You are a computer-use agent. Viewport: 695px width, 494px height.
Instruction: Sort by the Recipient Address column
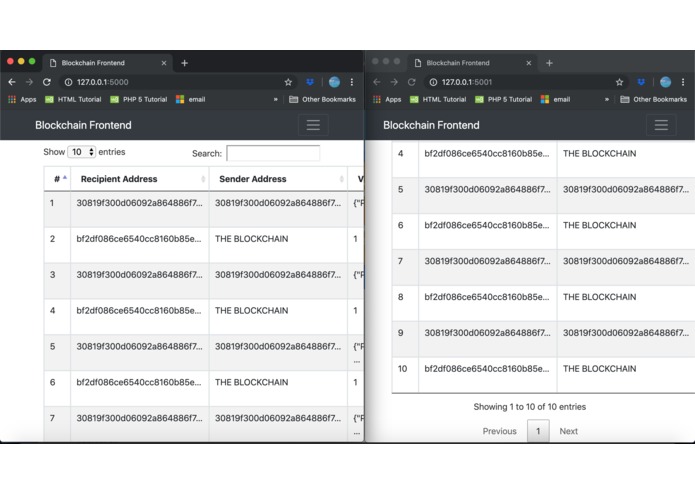140,179
